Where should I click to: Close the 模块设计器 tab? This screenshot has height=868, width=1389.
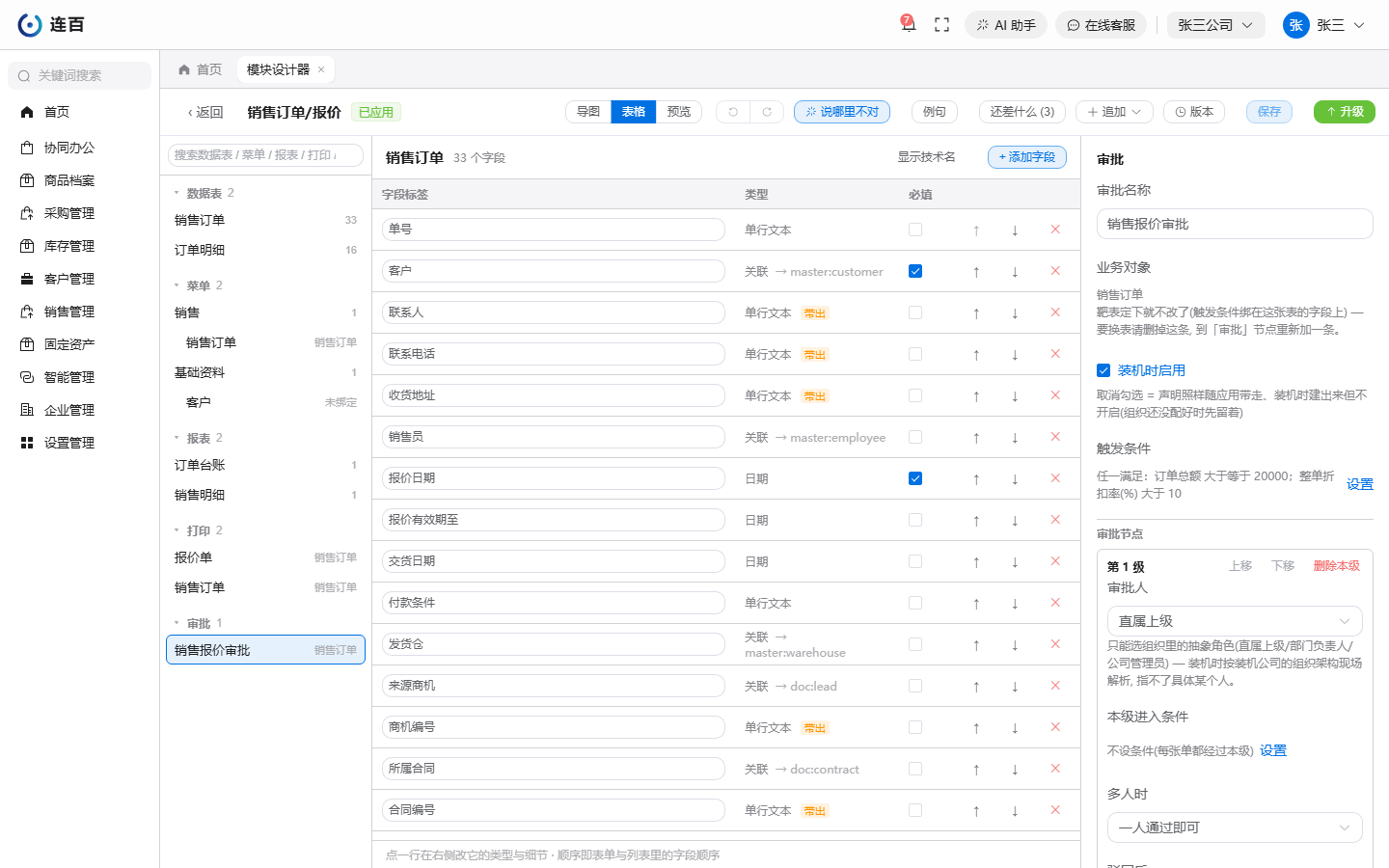(321, 69)
